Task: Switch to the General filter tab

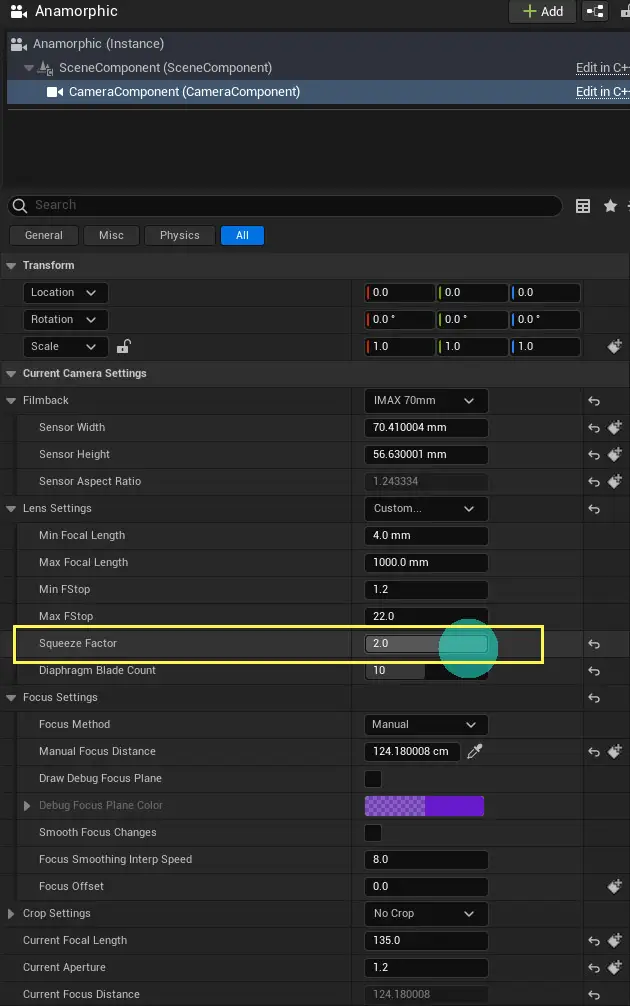Action: tap(44, 235)
